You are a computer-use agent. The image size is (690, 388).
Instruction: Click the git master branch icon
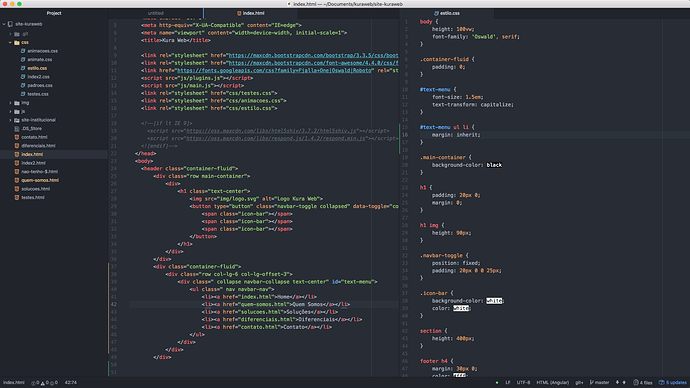tap(591, 383)
